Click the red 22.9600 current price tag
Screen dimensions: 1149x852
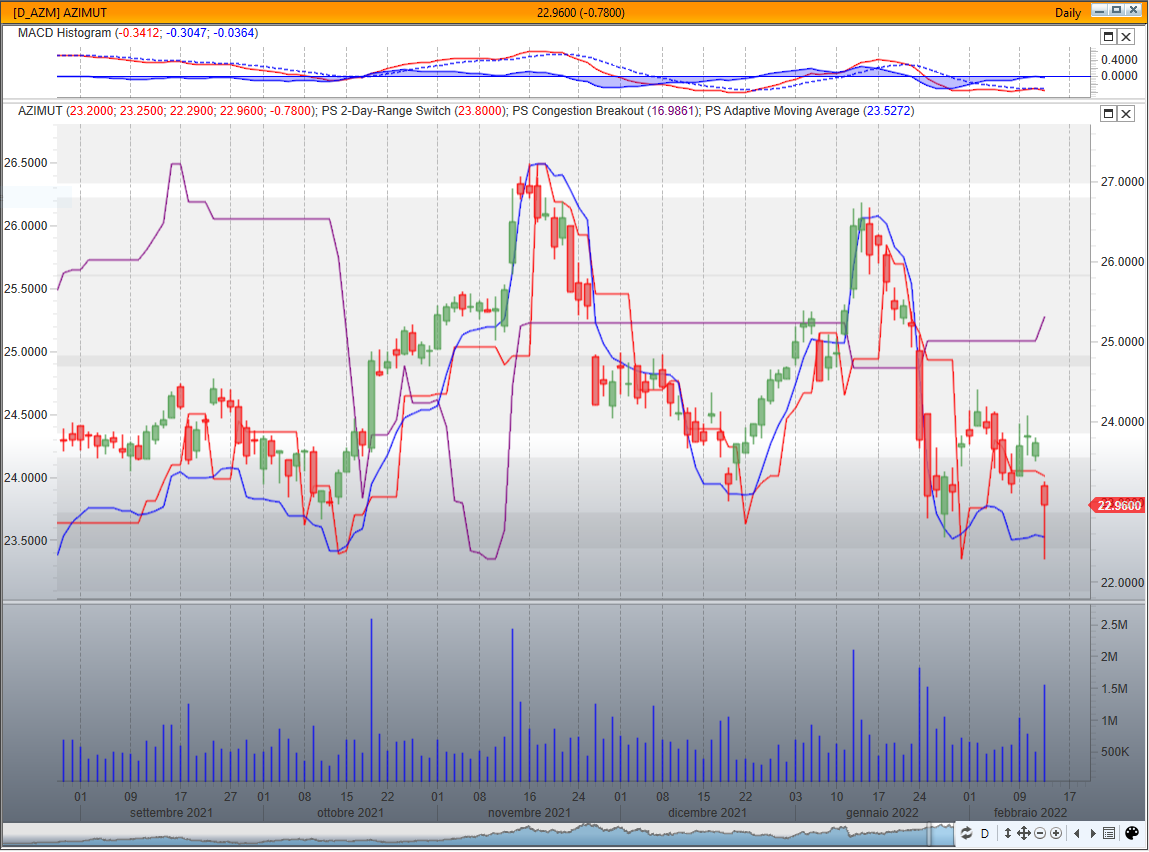tap(1117, 505)
